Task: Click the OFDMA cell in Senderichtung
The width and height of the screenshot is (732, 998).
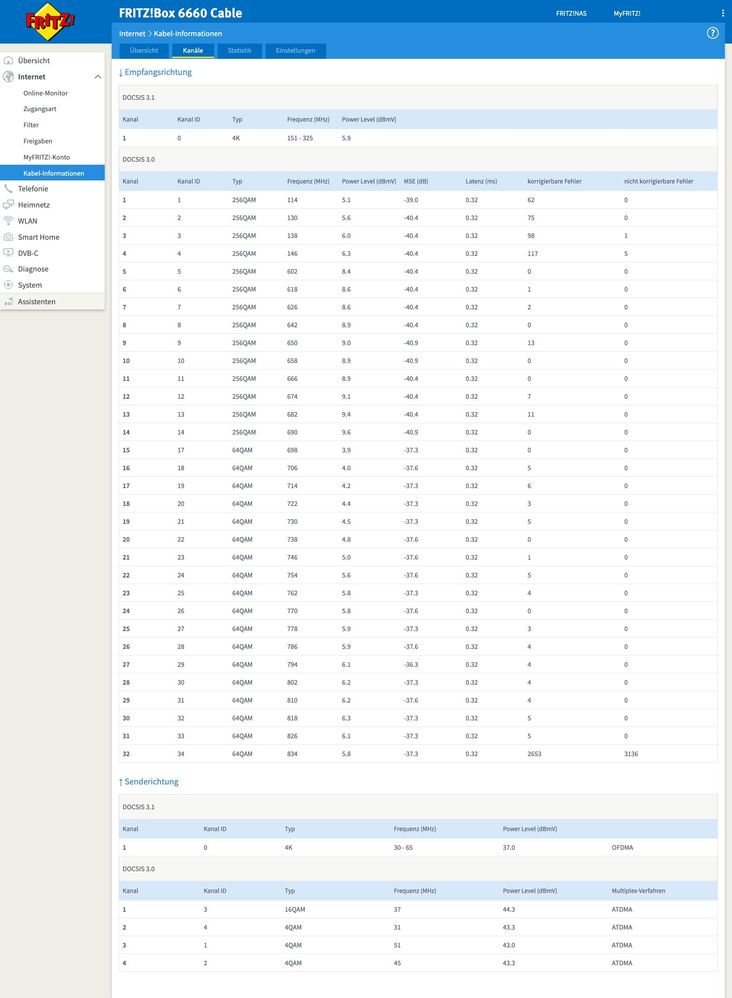Action: 622,848
